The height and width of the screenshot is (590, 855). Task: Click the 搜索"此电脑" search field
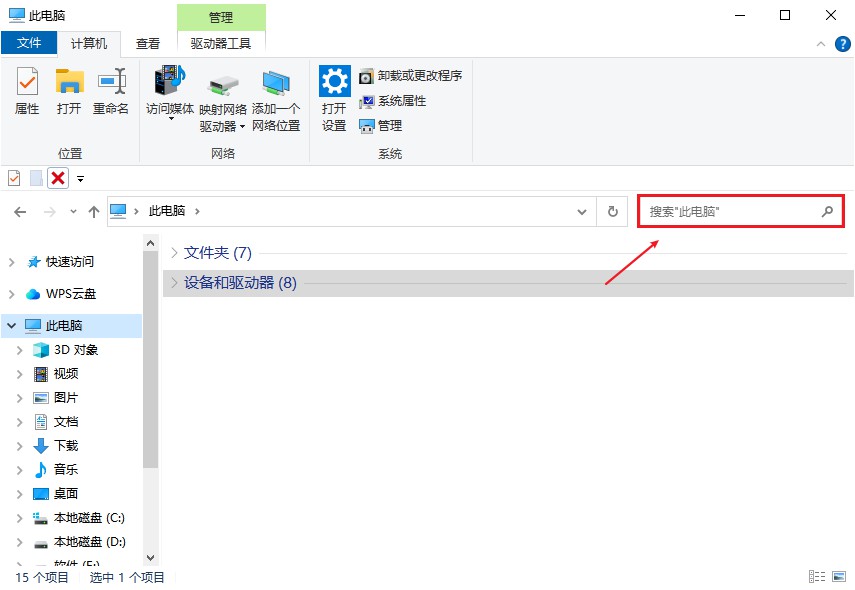tap(741, 212)
